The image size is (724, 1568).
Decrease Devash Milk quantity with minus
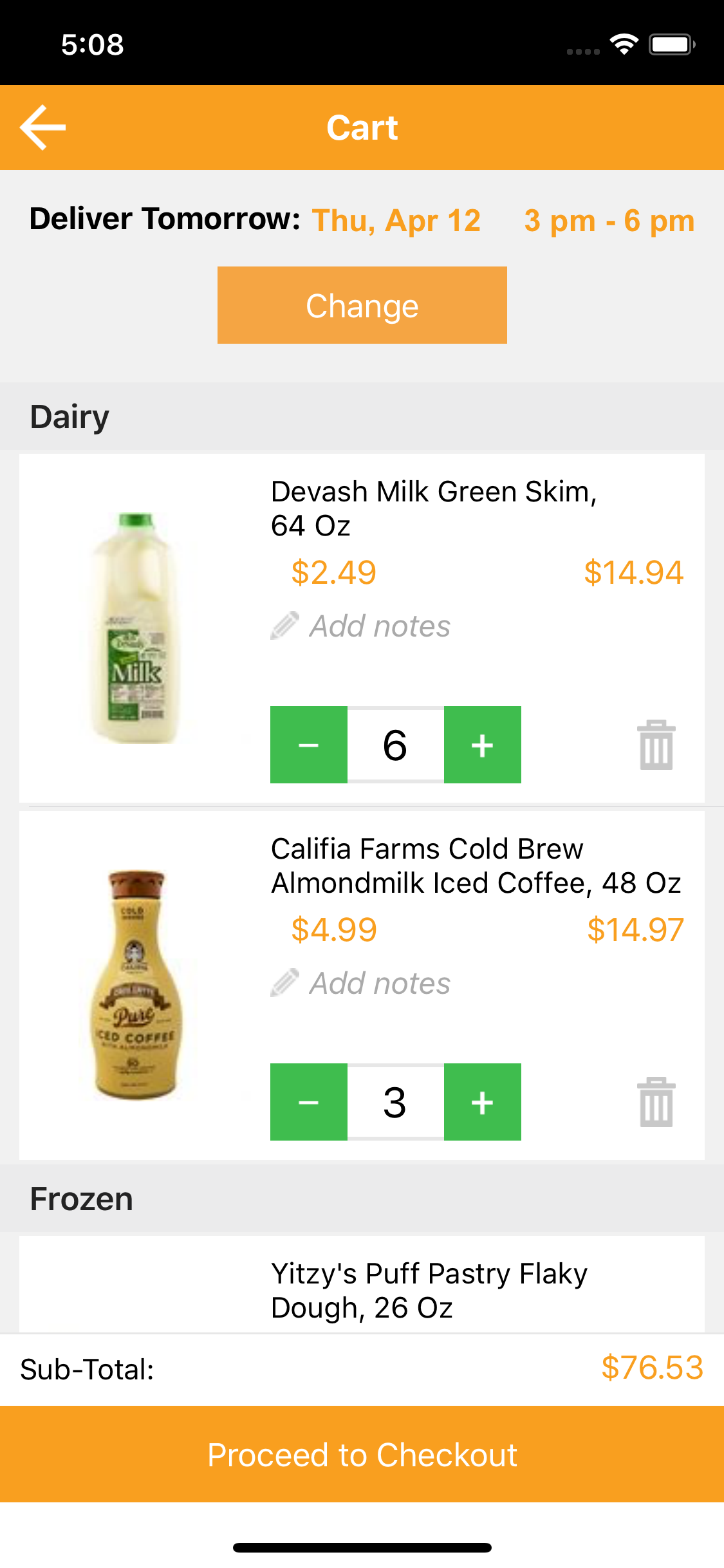coord(309,745)
